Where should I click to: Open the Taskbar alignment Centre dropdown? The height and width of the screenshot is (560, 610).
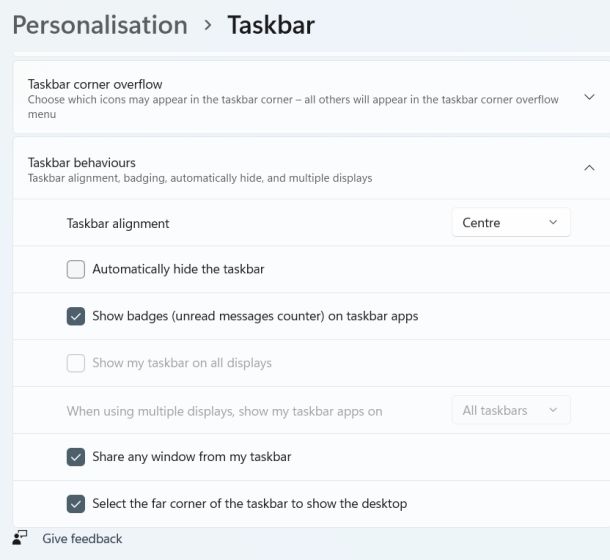(510, 223)
